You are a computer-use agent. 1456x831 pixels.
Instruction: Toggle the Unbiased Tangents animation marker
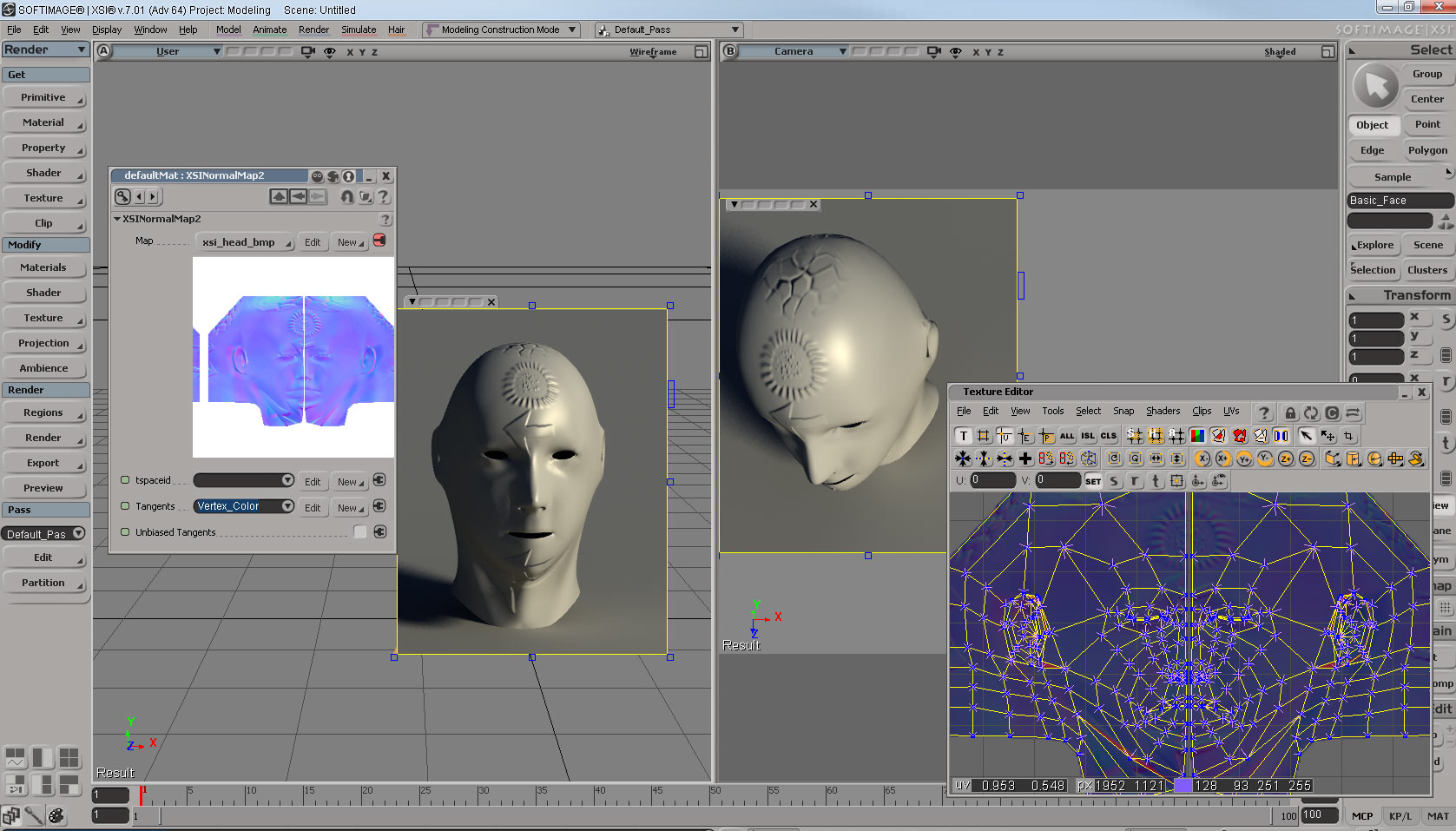[125, 532]
